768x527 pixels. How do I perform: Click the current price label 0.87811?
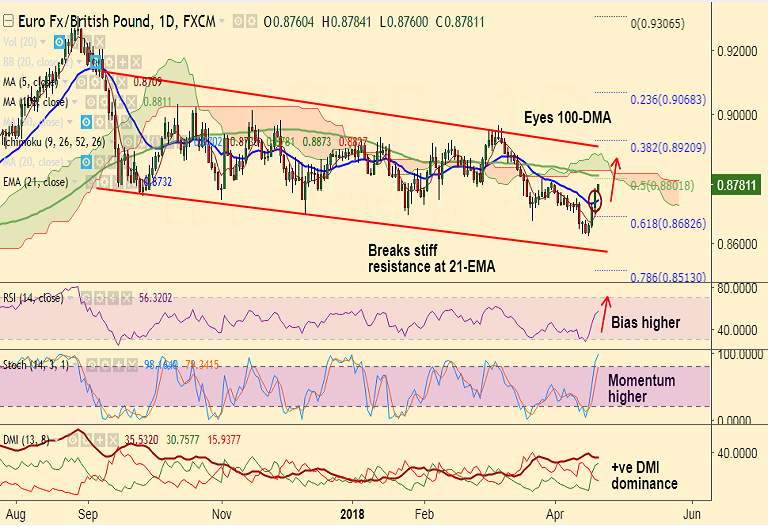(736, 185)
